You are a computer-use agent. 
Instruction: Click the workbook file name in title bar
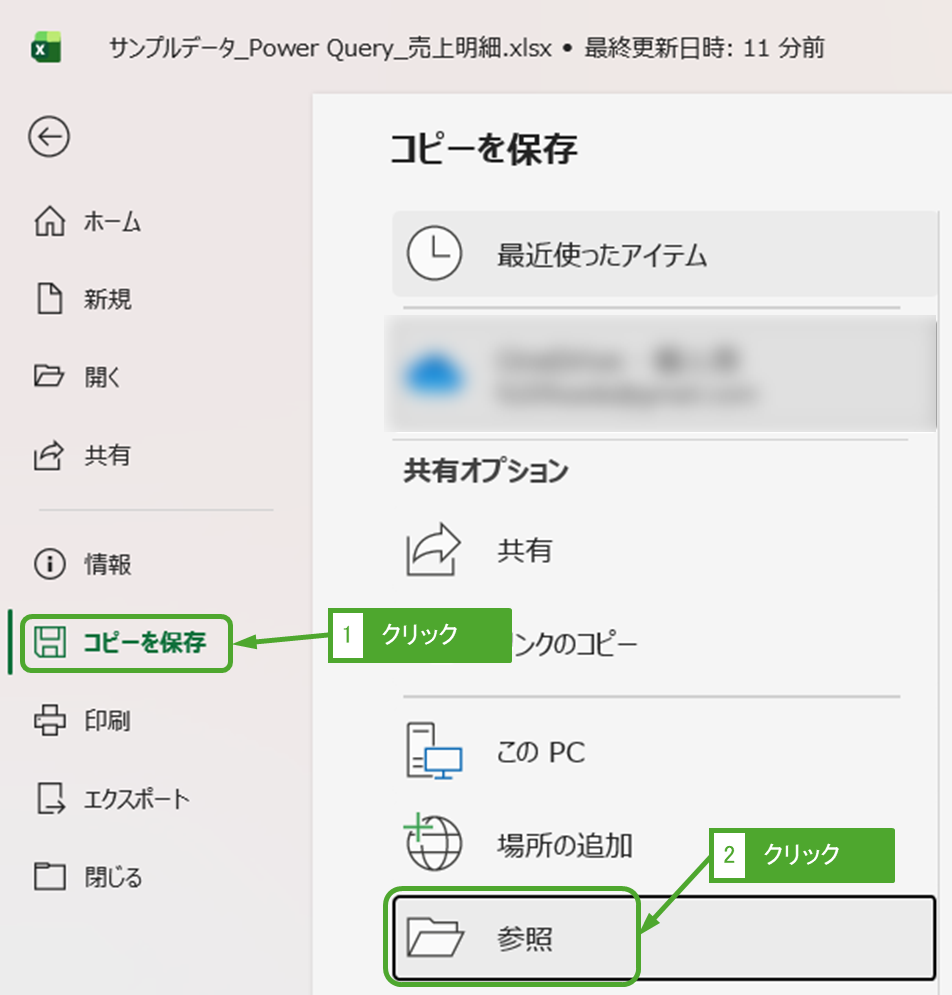[x=330, y=48]
